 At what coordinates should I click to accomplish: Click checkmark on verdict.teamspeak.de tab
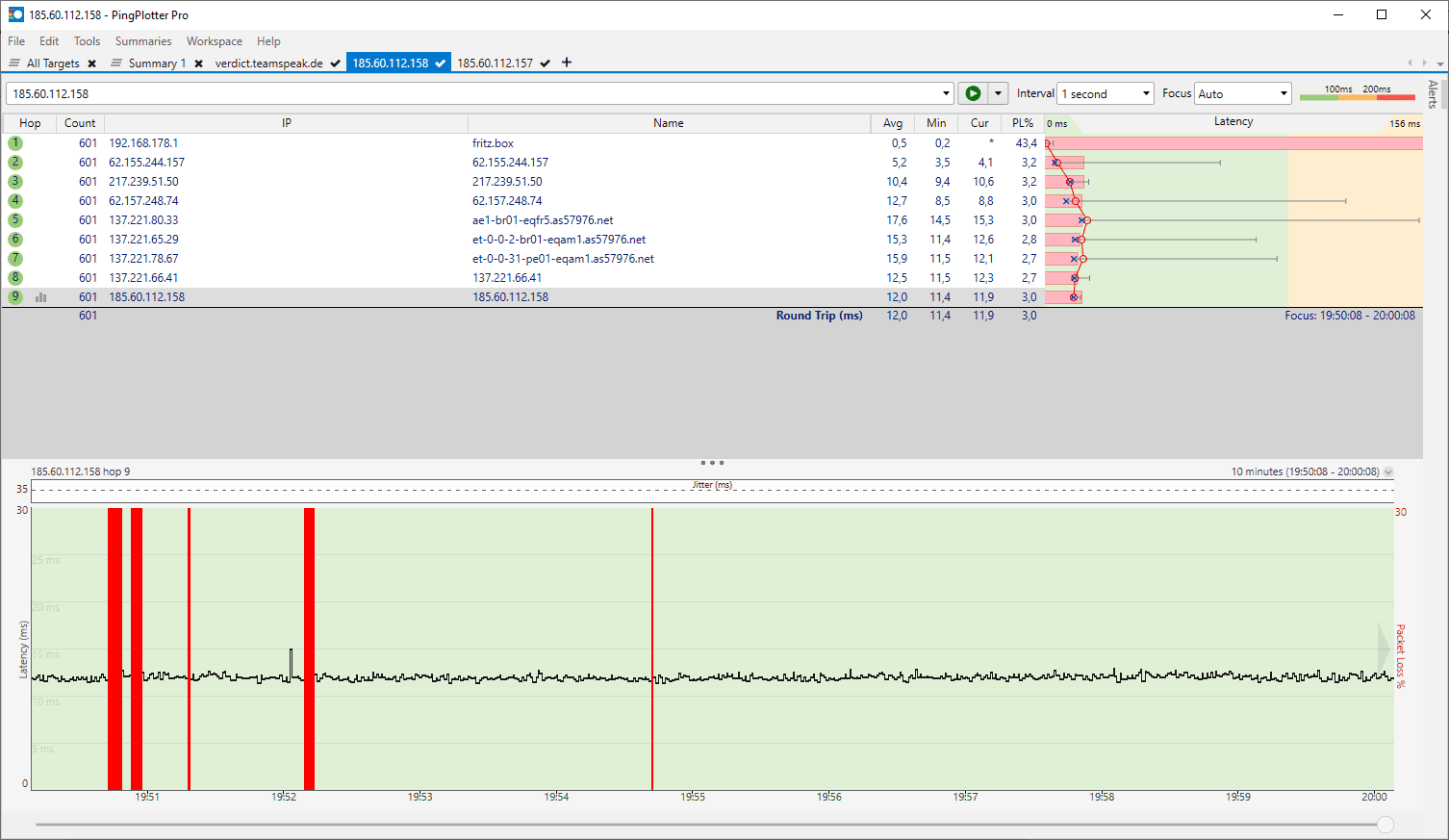coord(335,64)
